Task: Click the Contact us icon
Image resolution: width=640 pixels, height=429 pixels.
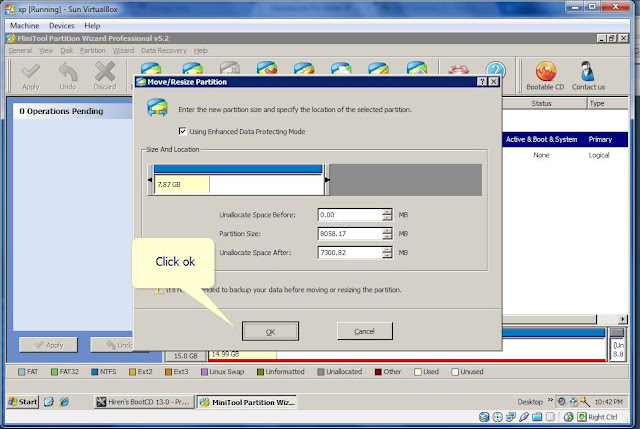Action: coord(588,76)
